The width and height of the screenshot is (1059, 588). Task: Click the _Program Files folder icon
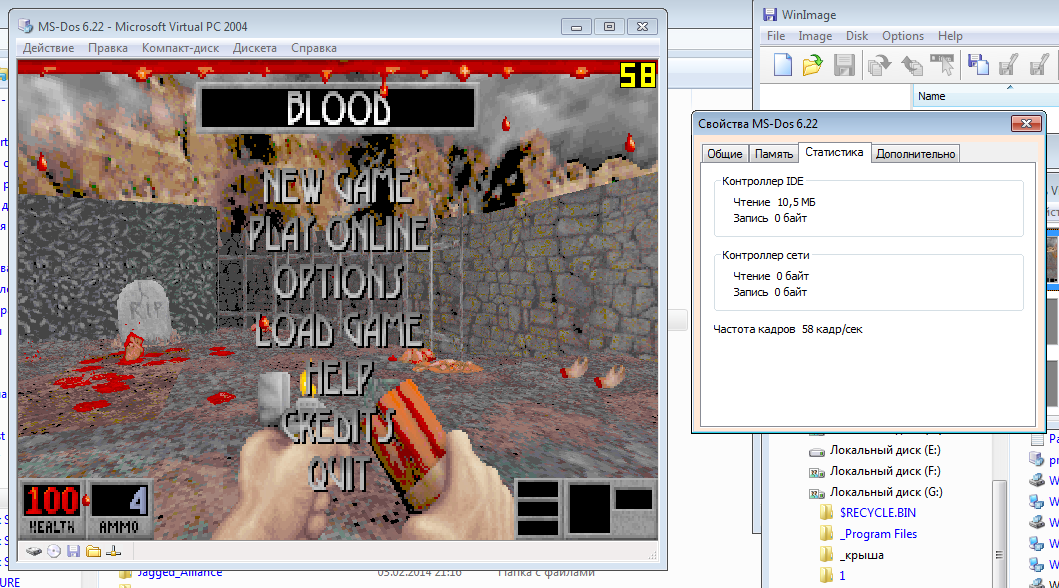tap(827, 533)
